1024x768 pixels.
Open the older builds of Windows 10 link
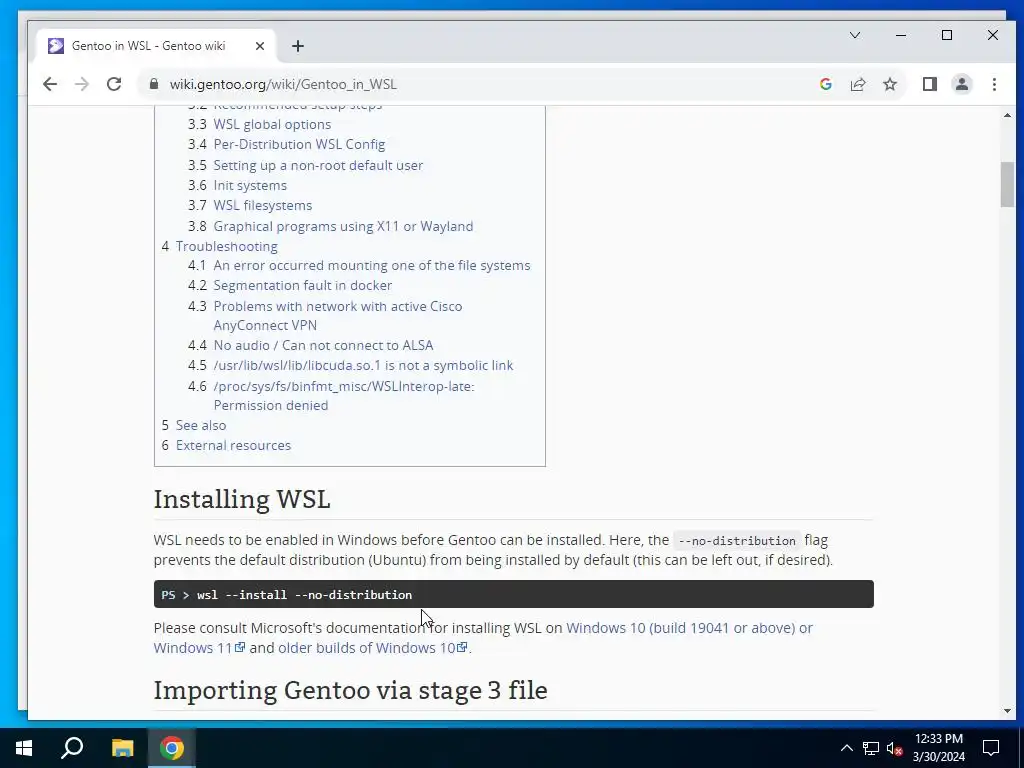coord(372,648)
